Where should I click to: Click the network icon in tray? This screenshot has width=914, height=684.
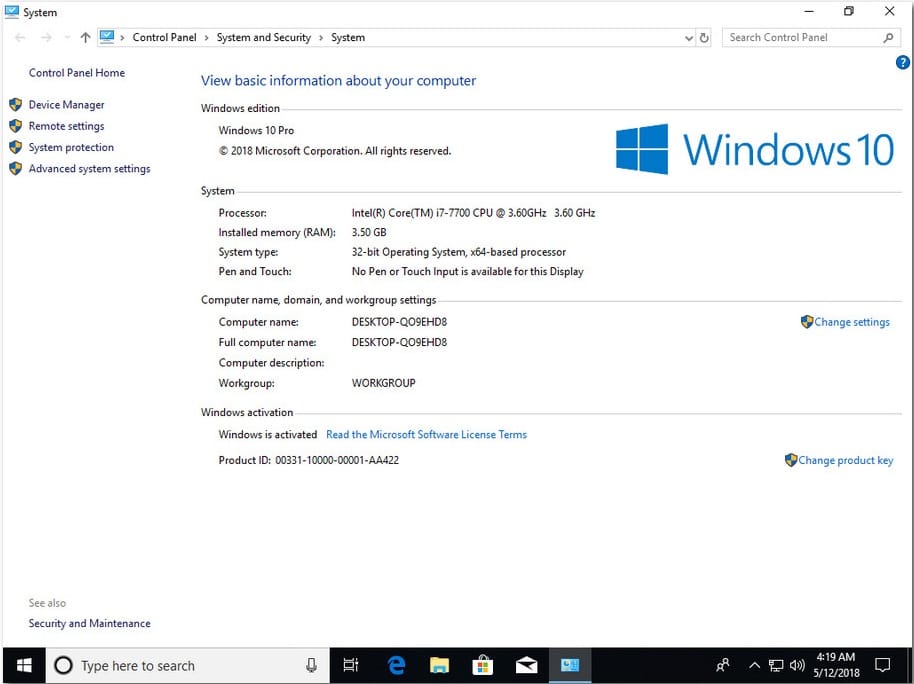(776, 665)
